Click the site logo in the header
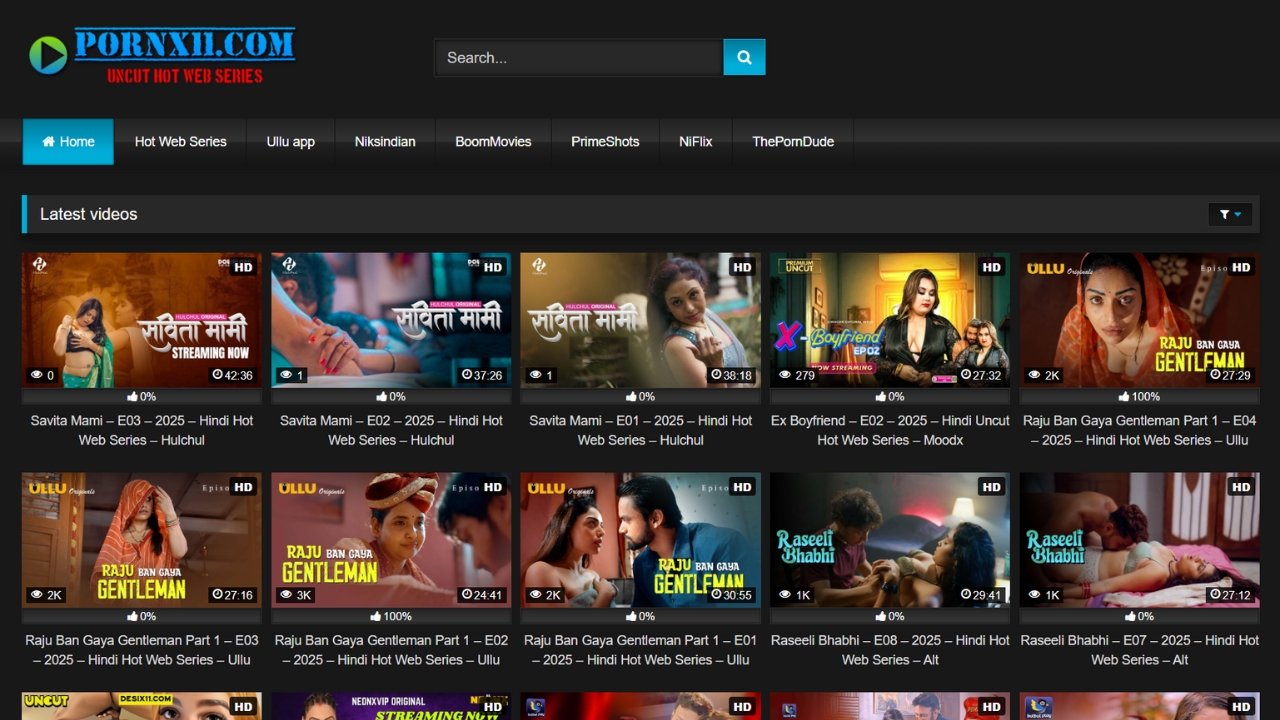This screenshot has height=720, width=1280. tap(162, 55)
